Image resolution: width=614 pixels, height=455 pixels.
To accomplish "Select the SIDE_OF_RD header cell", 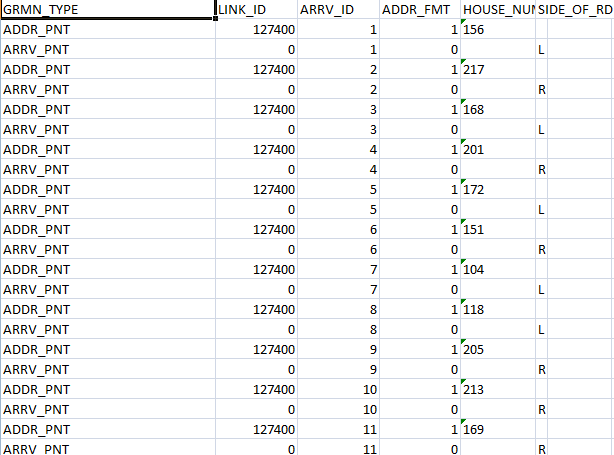I will coord(574,9).
